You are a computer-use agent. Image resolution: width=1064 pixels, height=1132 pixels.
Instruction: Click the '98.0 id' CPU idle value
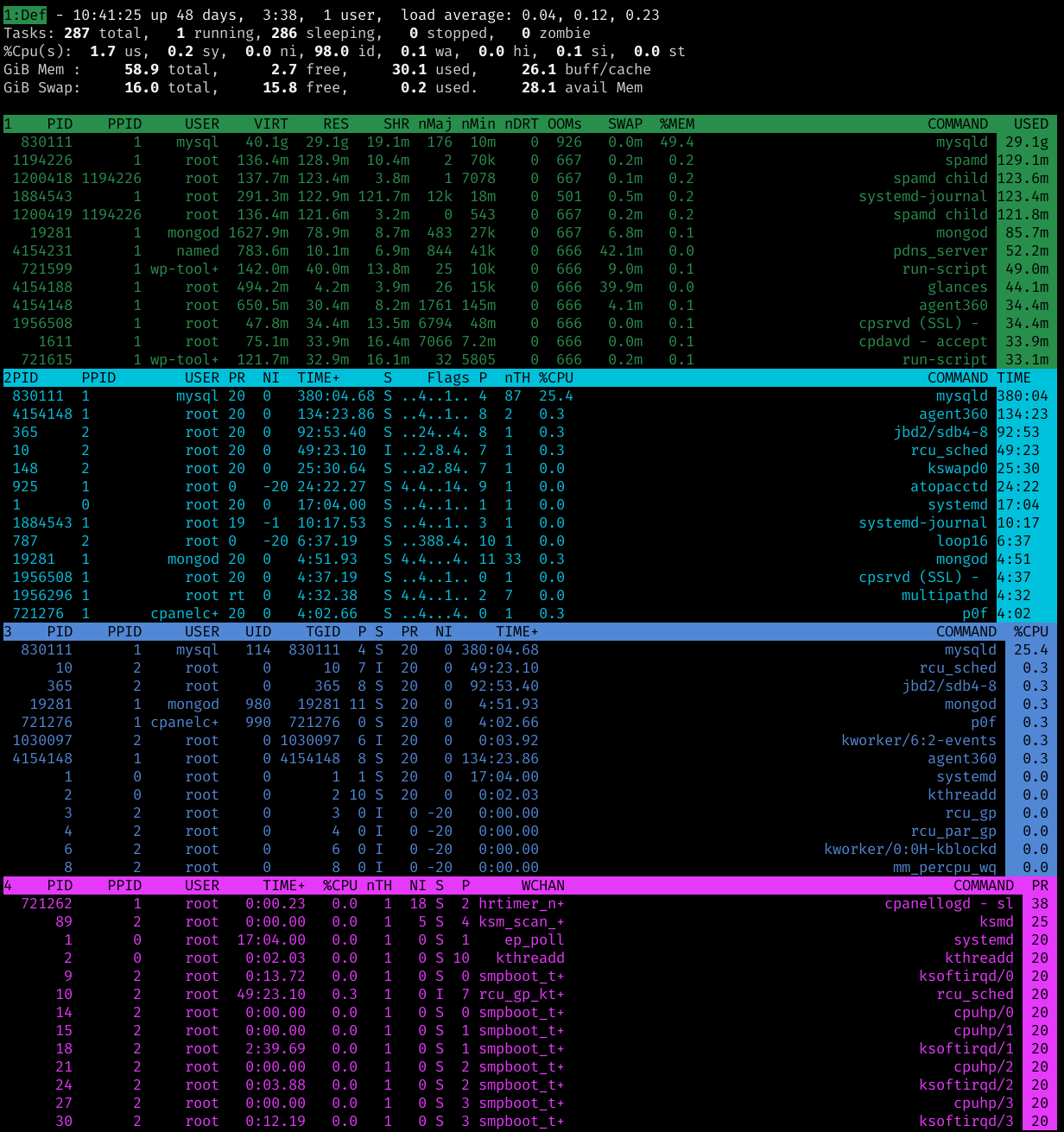coord(345,51)
